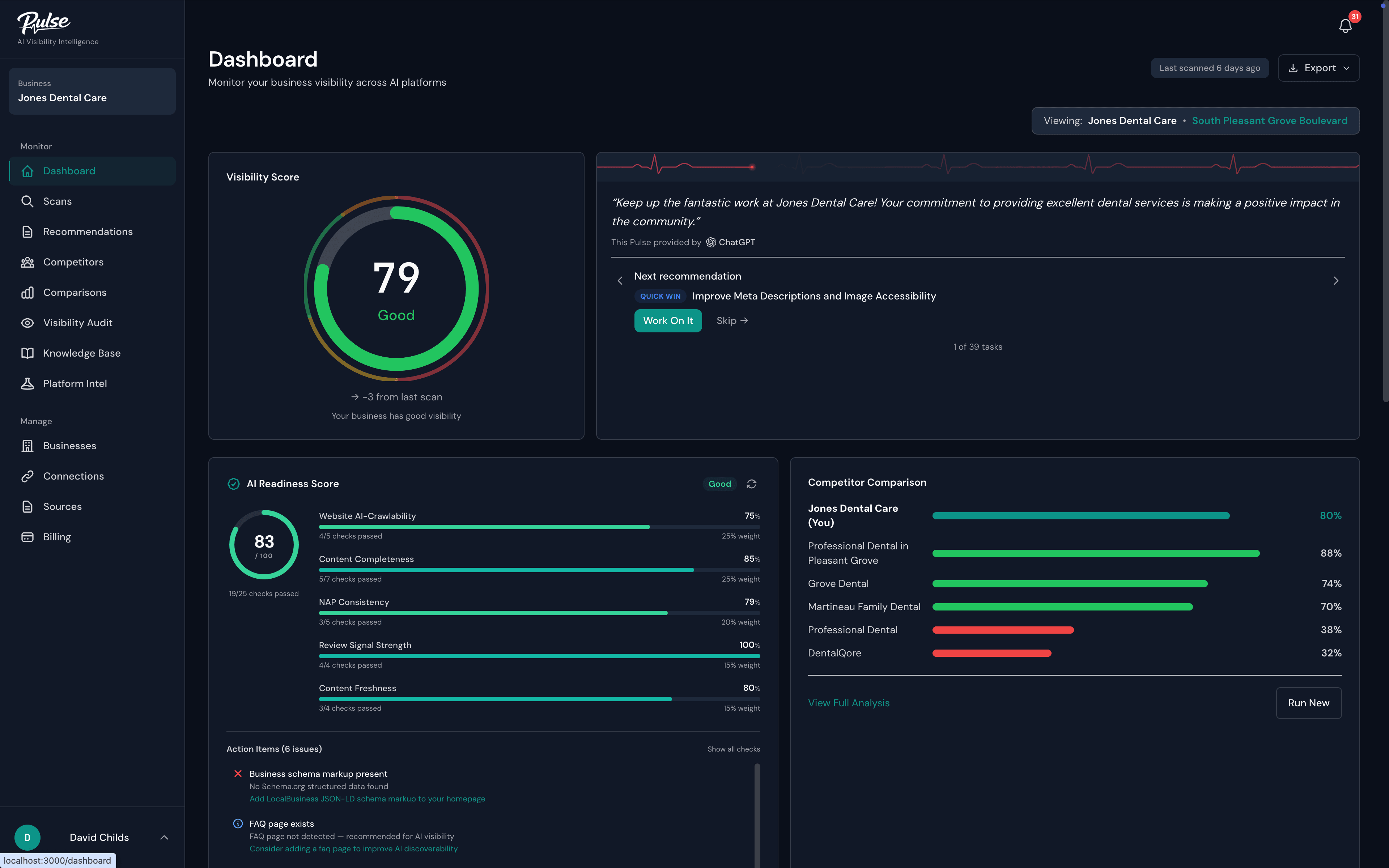Click the notification bell icon
Viewport: 1389px width, 868px height.
tap(1345, 25)
